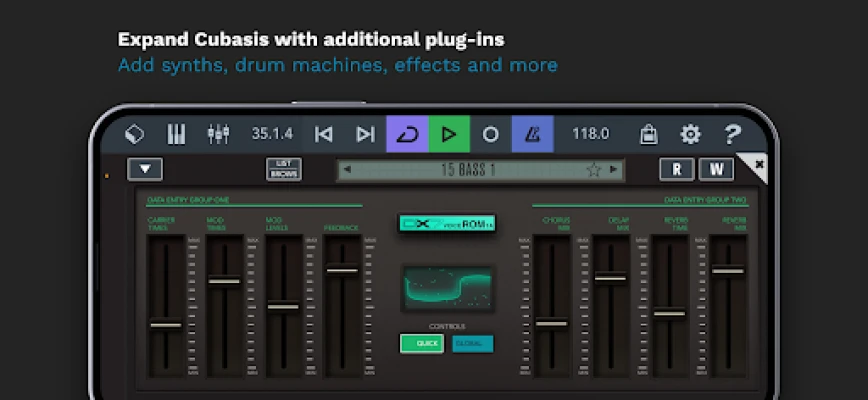The width and height of the screenshot is (868, 400).
Task: Show the piano keyboard via keys icon
Action: click(x=176, y=134)
